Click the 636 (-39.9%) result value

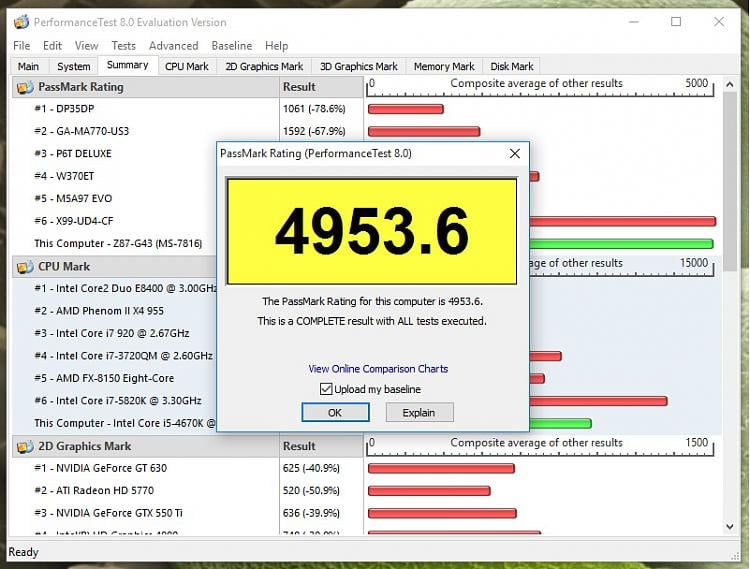(x=311, y=514)
